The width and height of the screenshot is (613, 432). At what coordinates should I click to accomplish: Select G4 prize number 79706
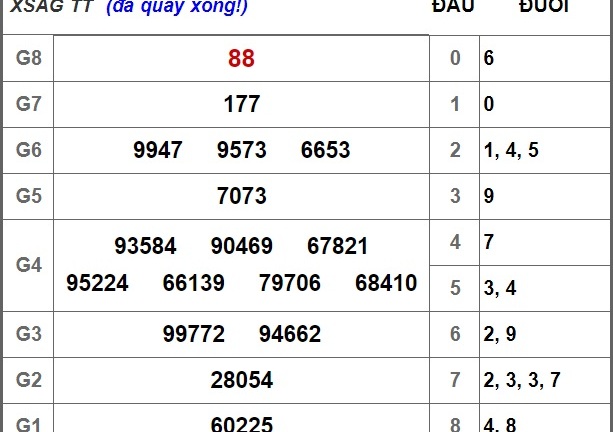289,283
